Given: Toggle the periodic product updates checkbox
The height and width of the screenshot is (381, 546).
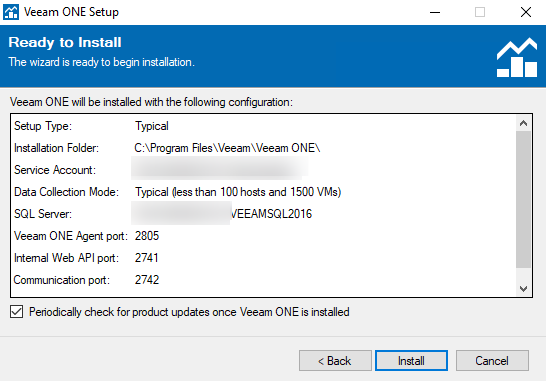Looking at the screenshot, I should (17, 312).
